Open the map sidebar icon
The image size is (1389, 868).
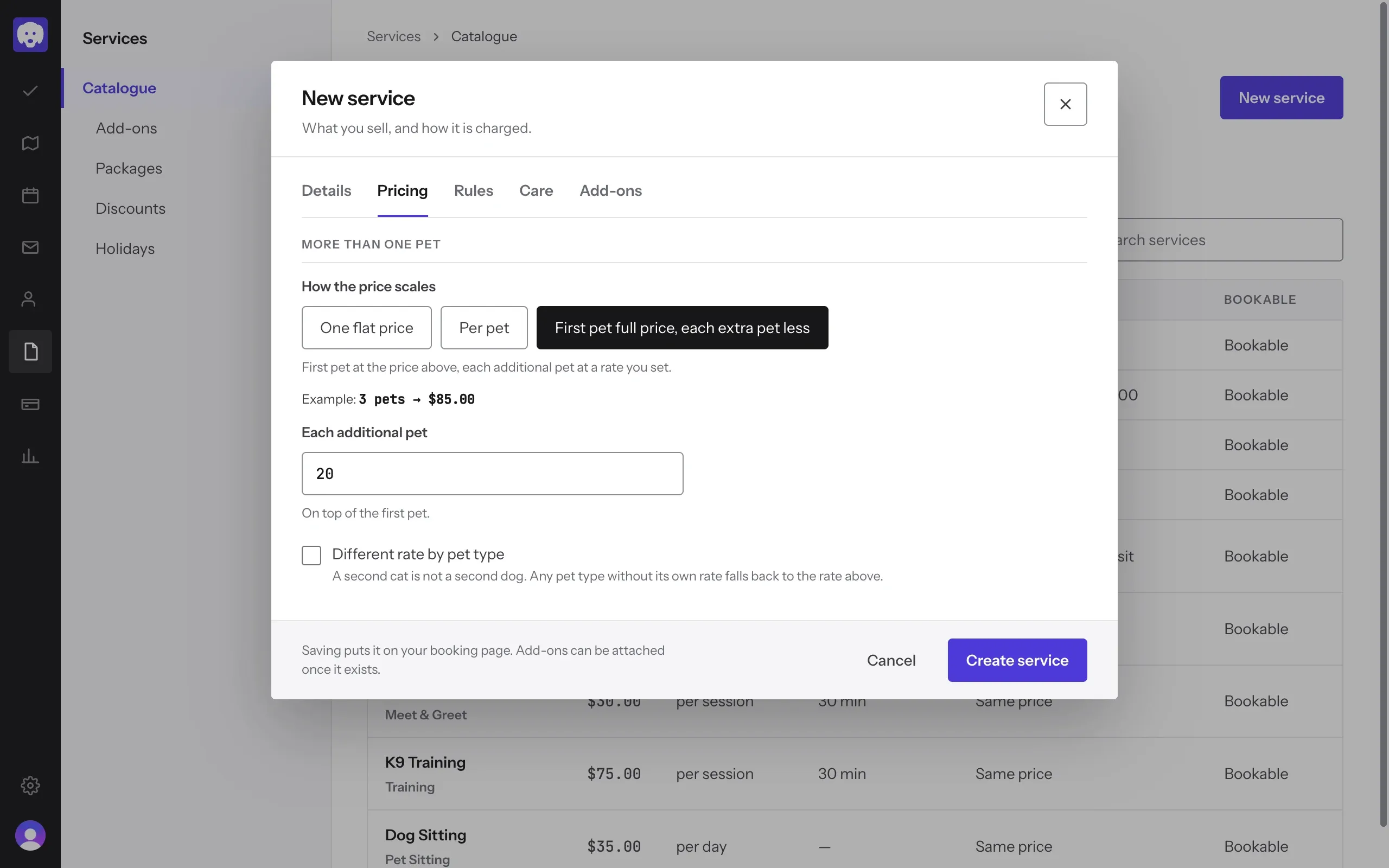30,143
